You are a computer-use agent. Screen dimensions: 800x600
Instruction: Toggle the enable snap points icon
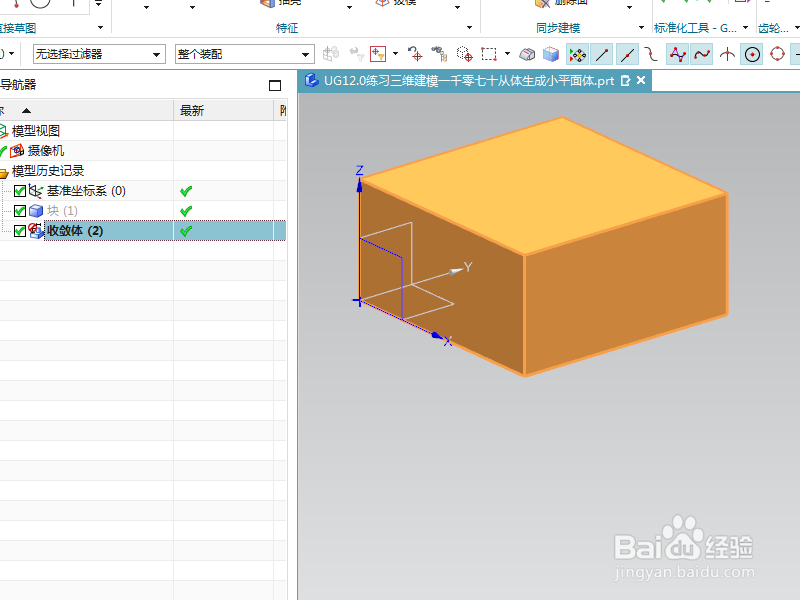(577, 54)
